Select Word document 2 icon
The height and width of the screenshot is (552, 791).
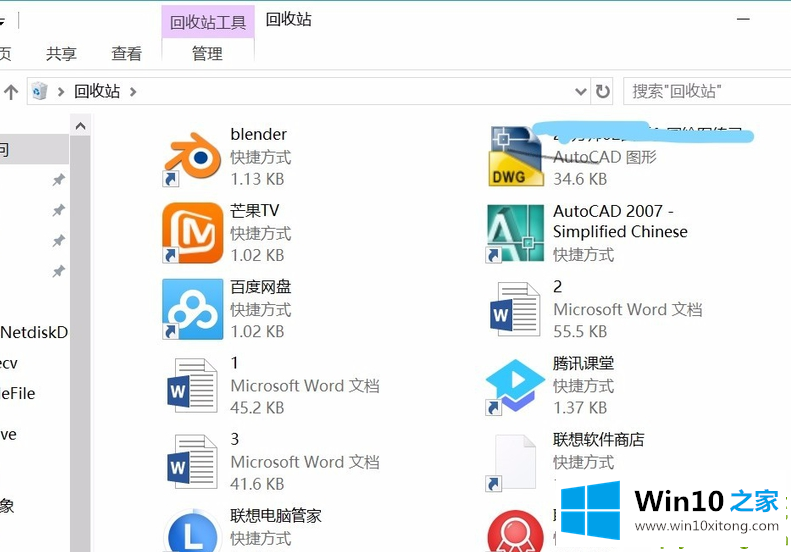(515, 309)
